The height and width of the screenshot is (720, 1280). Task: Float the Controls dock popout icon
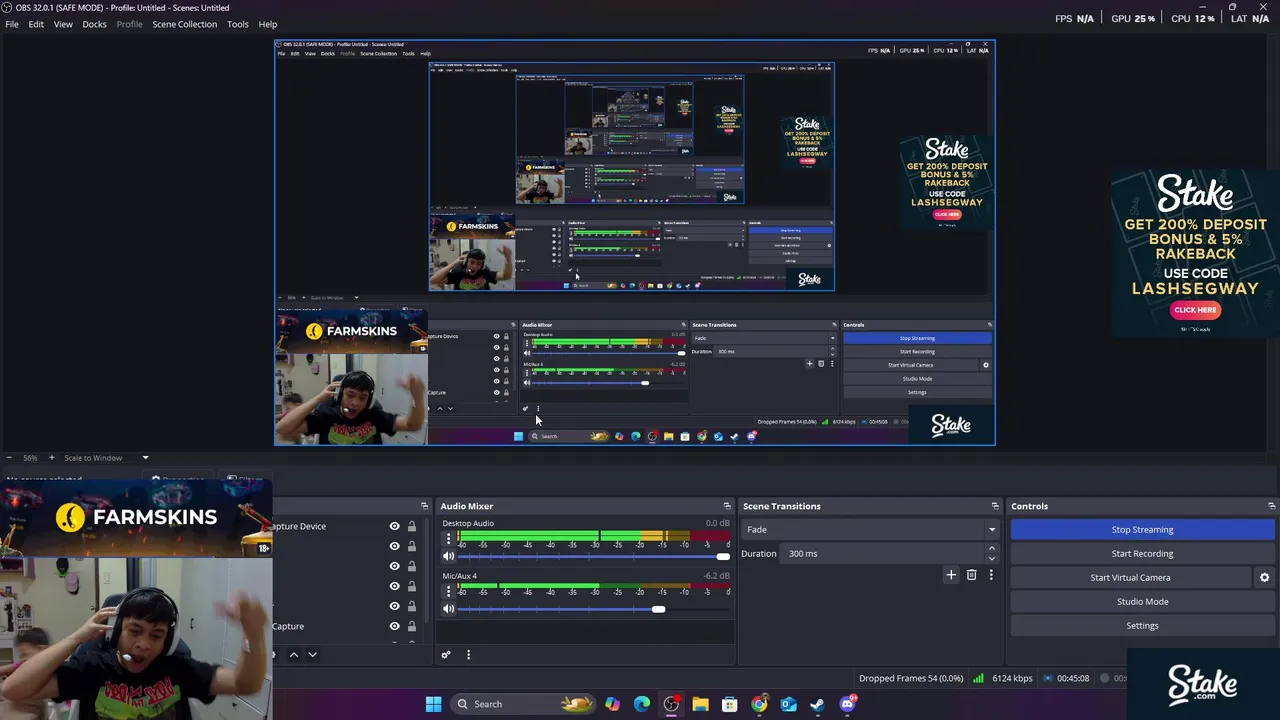[x=1272, y=506]
